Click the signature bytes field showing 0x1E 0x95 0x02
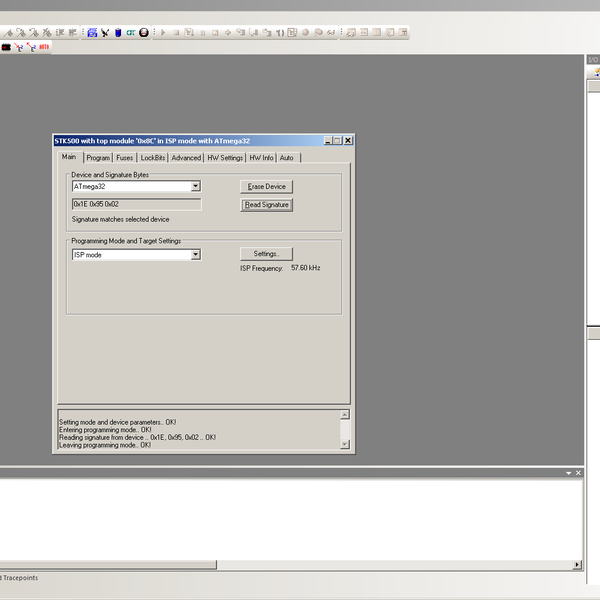The width and height of the screenshot is (600, 600). [x=136, y=204]
